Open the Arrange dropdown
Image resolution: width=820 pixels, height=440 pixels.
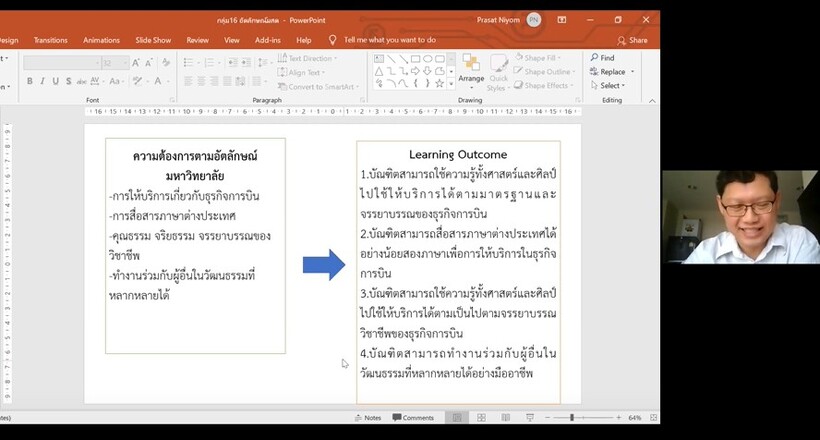[x=471, y=72]
